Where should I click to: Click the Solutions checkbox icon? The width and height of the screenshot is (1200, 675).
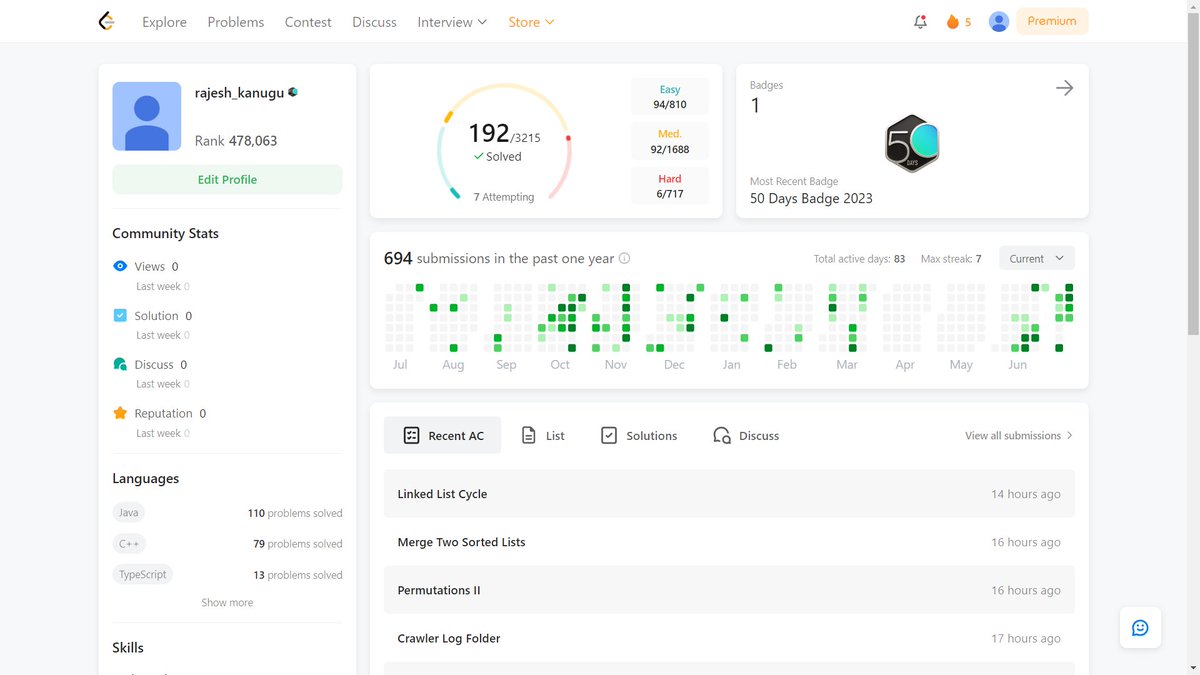coord(608,435)
